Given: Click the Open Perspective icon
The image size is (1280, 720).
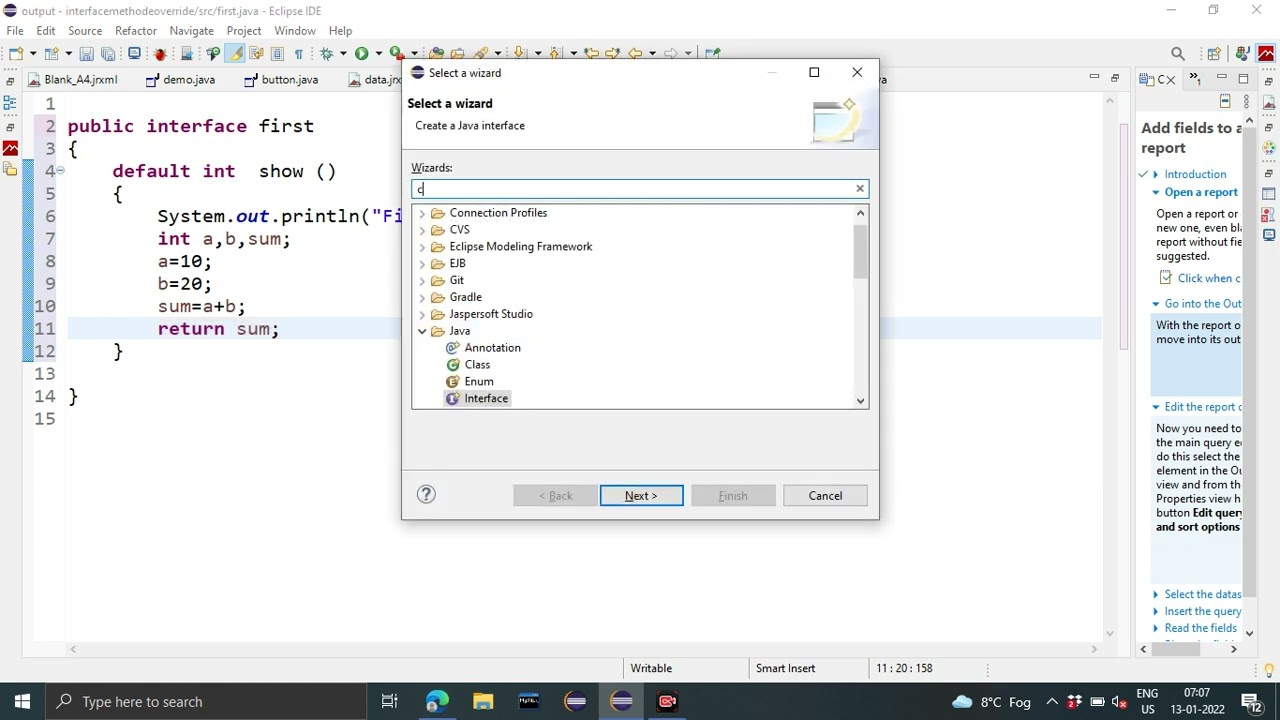Looking at the screenshot, I should pyautogui.click(x=1214, y=54).
